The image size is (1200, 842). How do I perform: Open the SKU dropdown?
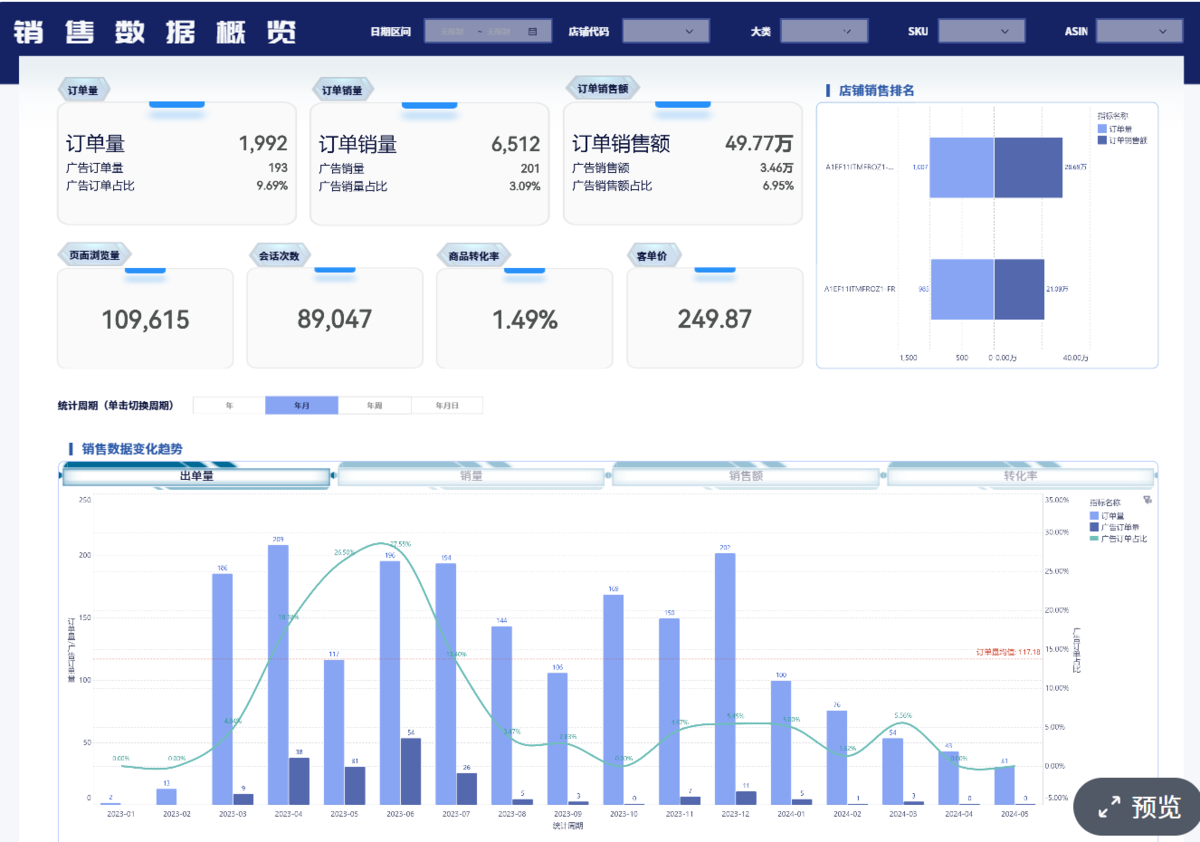coord(982,32)
